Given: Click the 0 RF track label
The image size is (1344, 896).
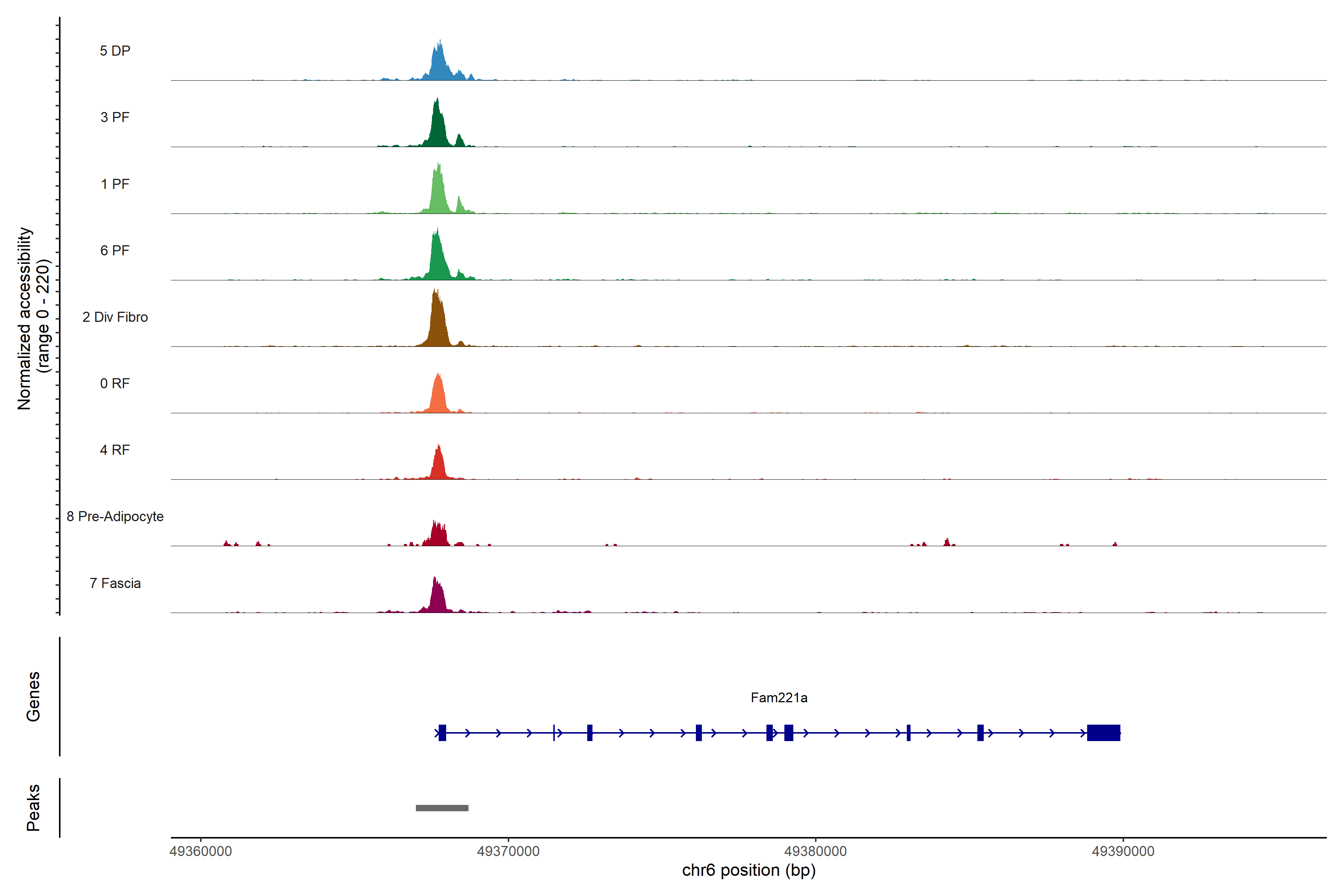Looking at the screenshot, I should 115,383.
